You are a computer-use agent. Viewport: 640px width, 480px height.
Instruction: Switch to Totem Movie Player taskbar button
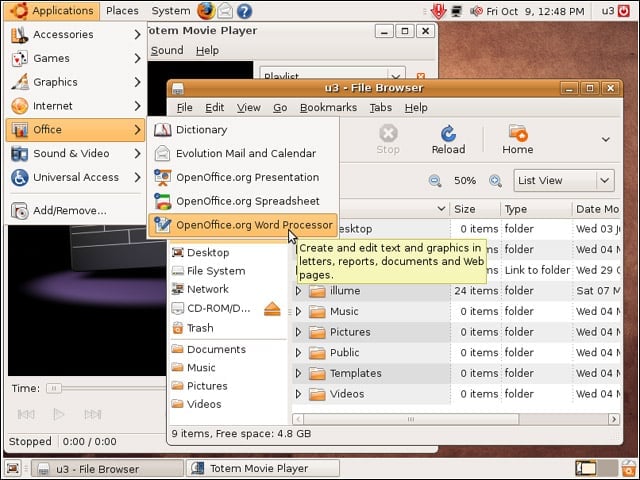(x=263, y=469)
